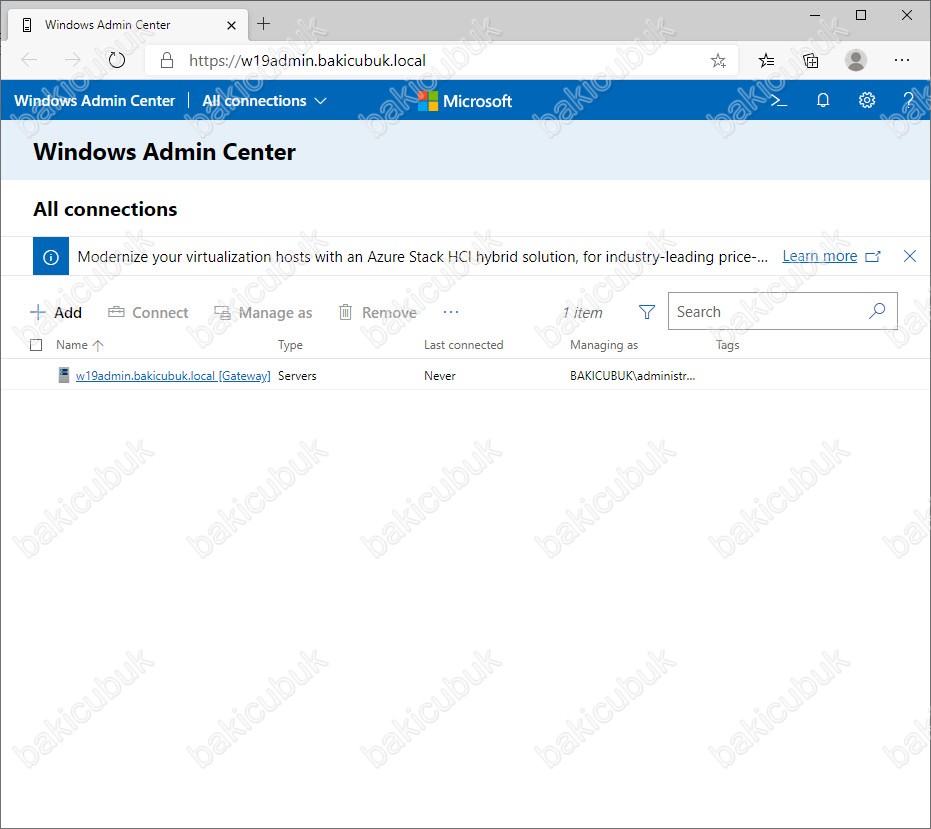This screenshot has width=931, height=829.
Task: Sort by Managing as column
Action: [603, 345]
